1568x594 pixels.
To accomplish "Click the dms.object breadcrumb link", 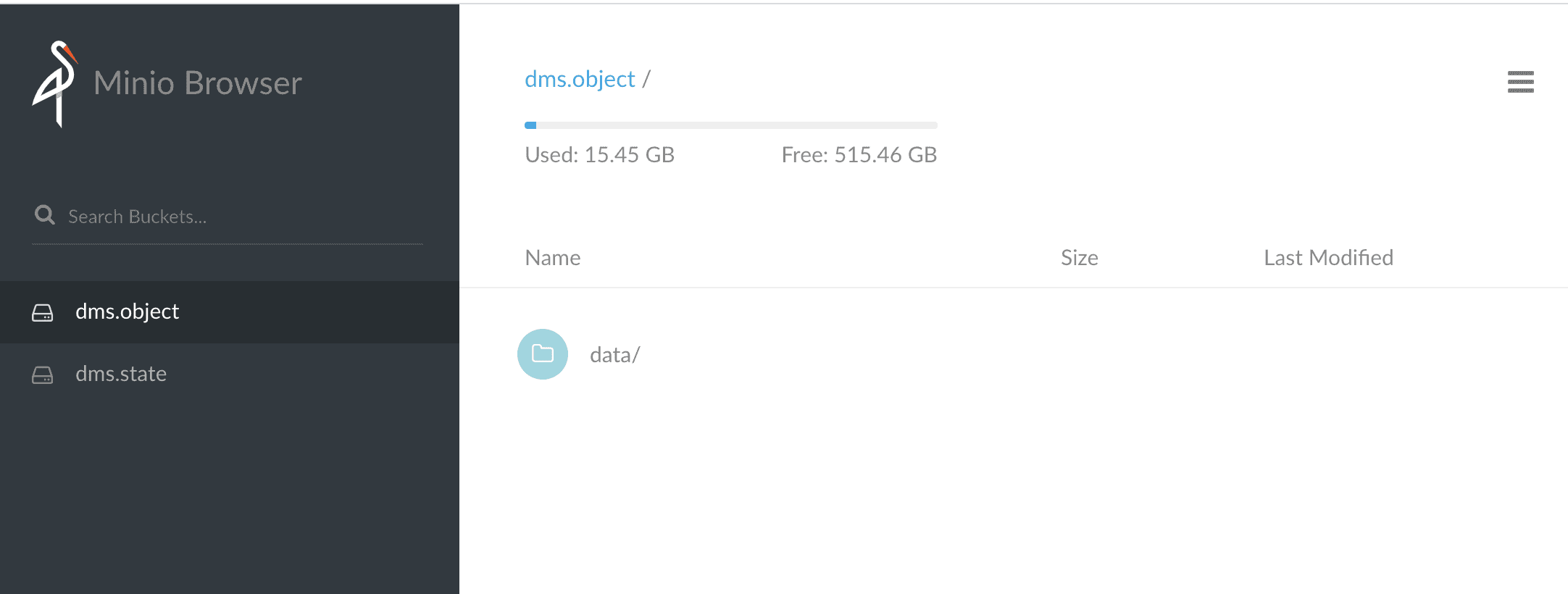I will point(580,79).
